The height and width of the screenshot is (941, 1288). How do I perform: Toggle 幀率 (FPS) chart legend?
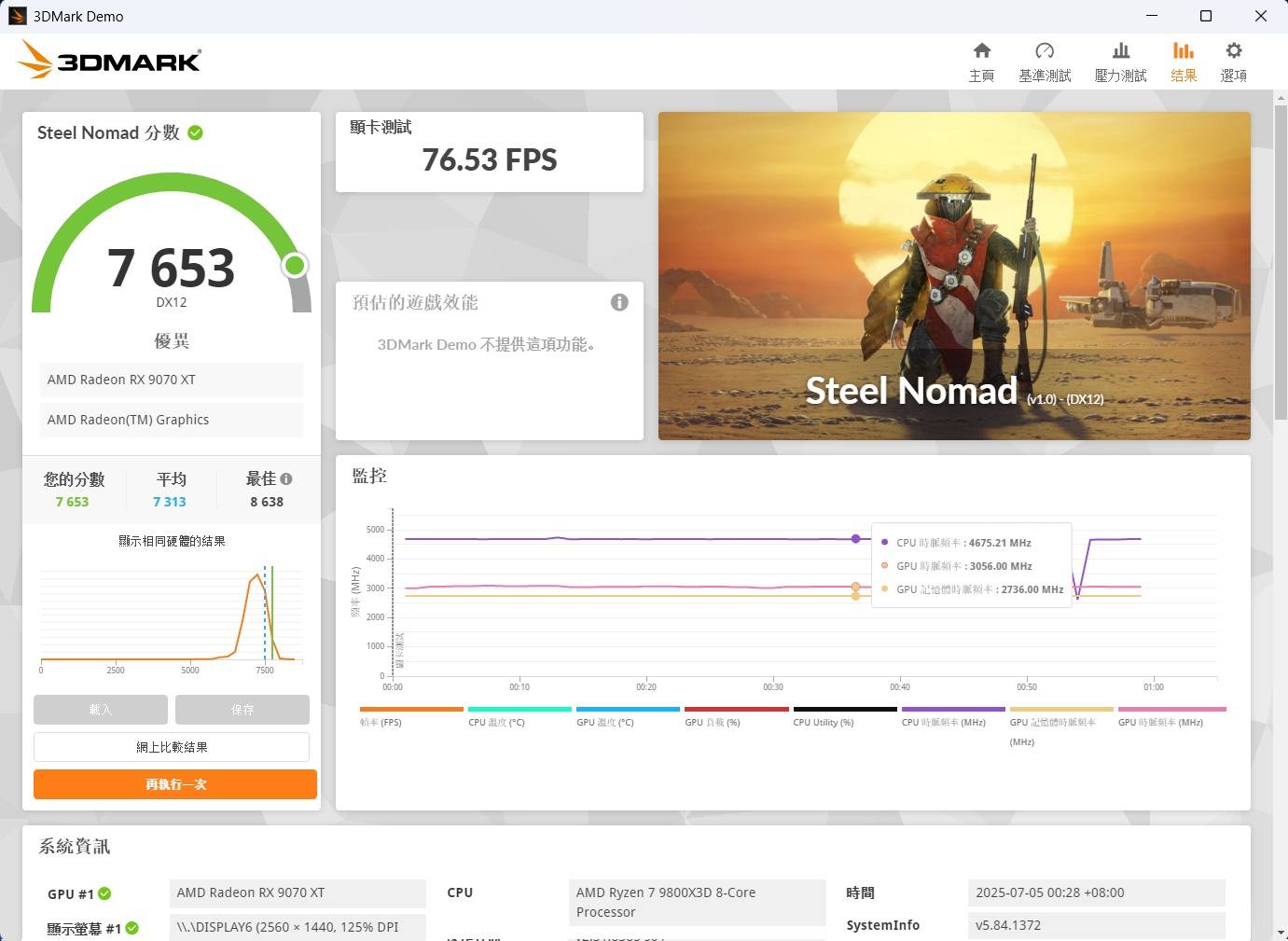coord(410,716)
